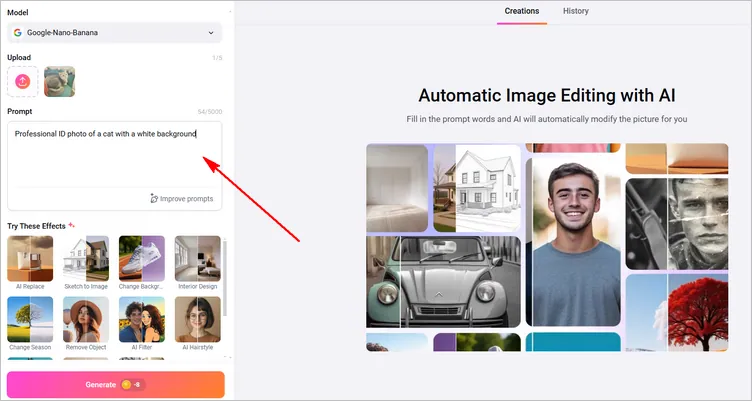Switch to the History tab

click(576, 11)
